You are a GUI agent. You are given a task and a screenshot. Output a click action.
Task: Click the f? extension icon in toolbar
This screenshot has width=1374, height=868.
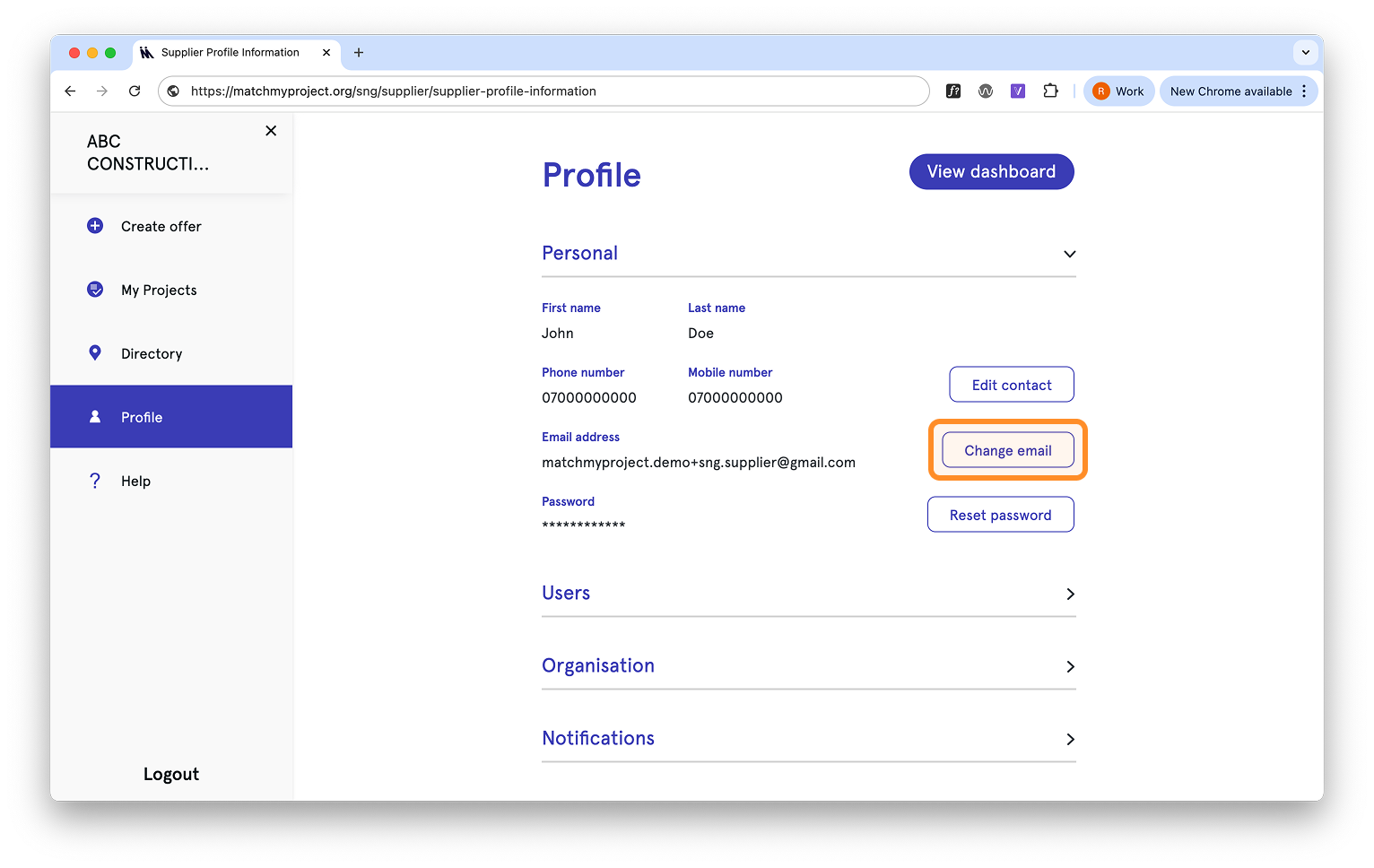click(x=953, y=91)
